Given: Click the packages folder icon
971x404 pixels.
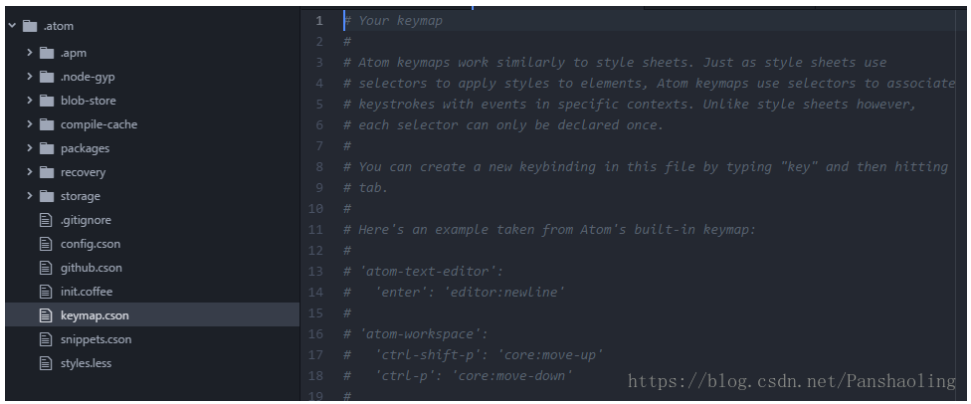Looking at the screenshot, I should (46, 149).
